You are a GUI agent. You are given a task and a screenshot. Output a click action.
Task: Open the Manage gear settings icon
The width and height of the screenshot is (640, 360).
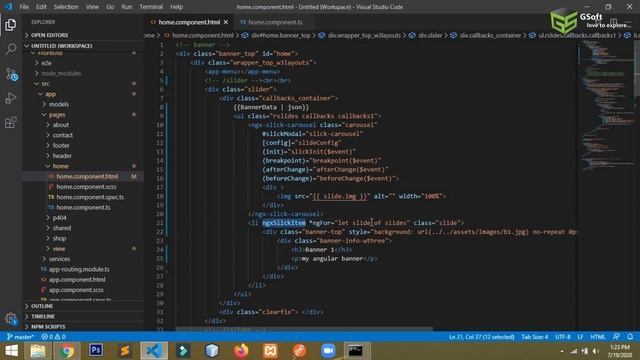11,318
